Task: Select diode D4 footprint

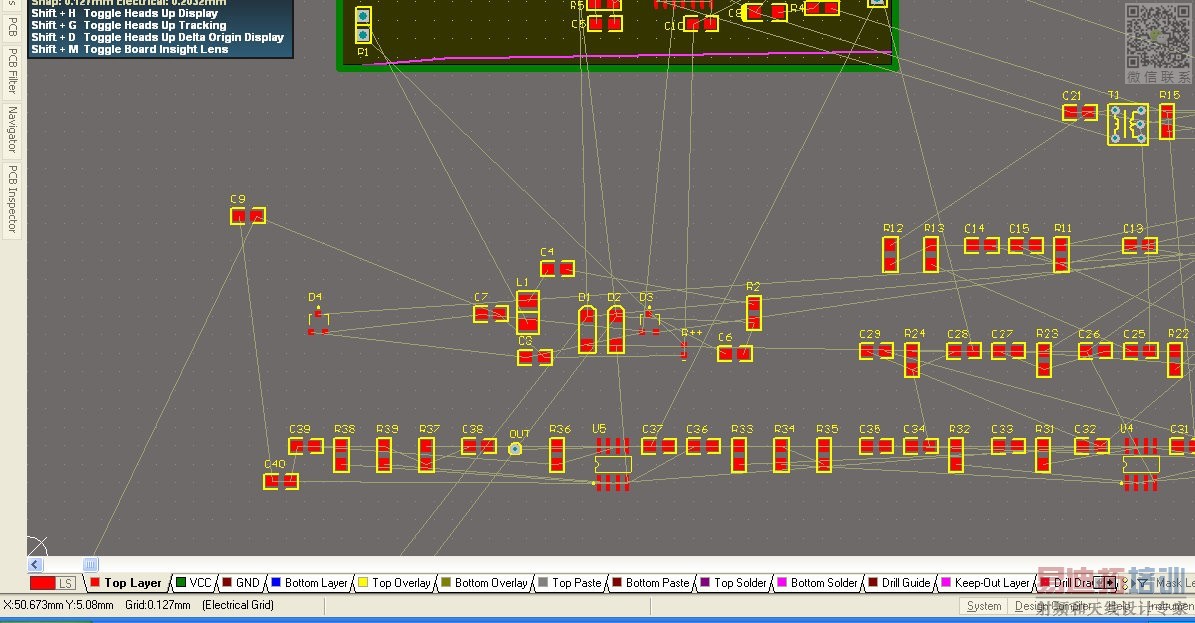Action: coord(318,323)
